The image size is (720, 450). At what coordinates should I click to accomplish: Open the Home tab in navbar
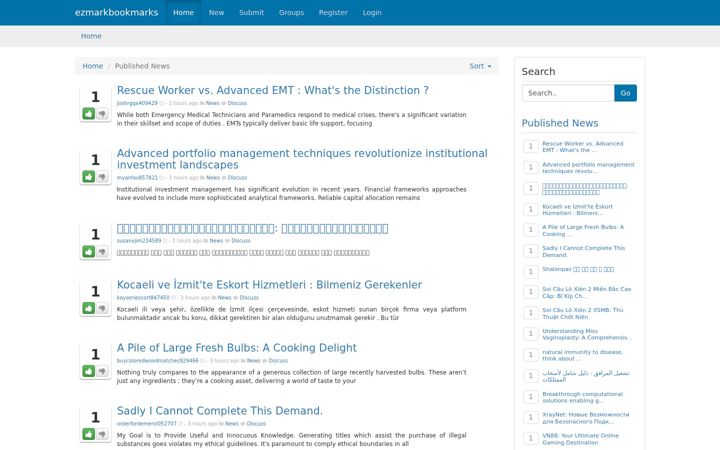183,12
